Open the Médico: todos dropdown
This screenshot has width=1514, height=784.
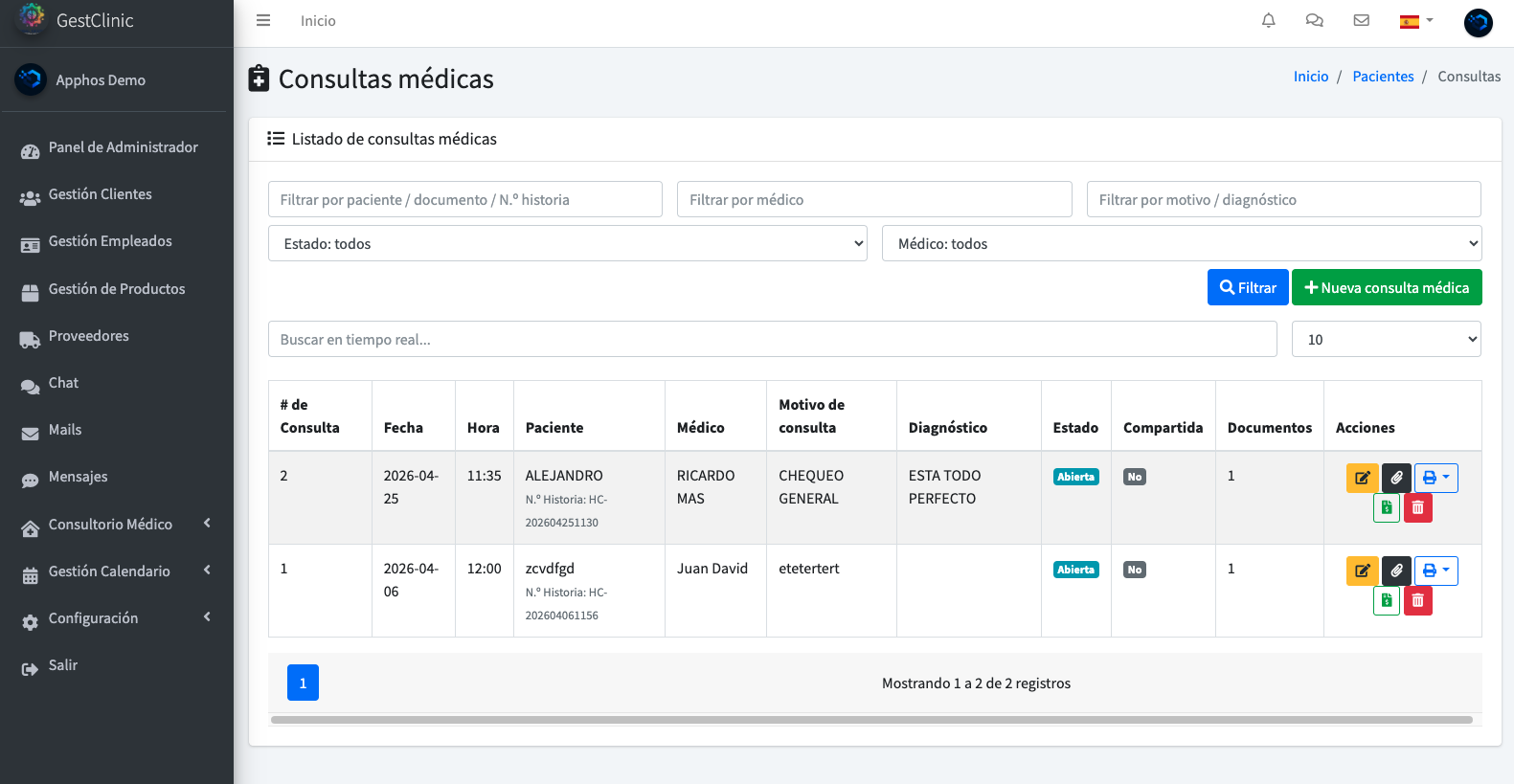(1182, 243)
